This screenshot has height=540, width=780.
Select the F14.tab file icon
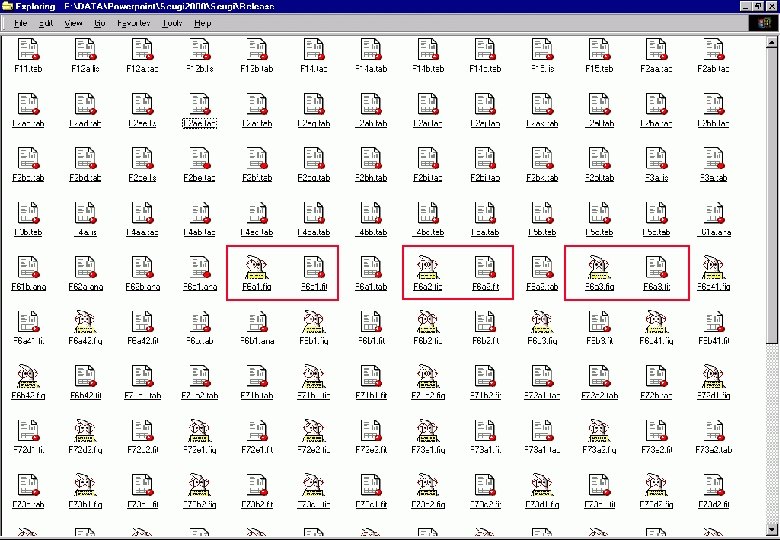pyautogui.click(x=314, y=50)
